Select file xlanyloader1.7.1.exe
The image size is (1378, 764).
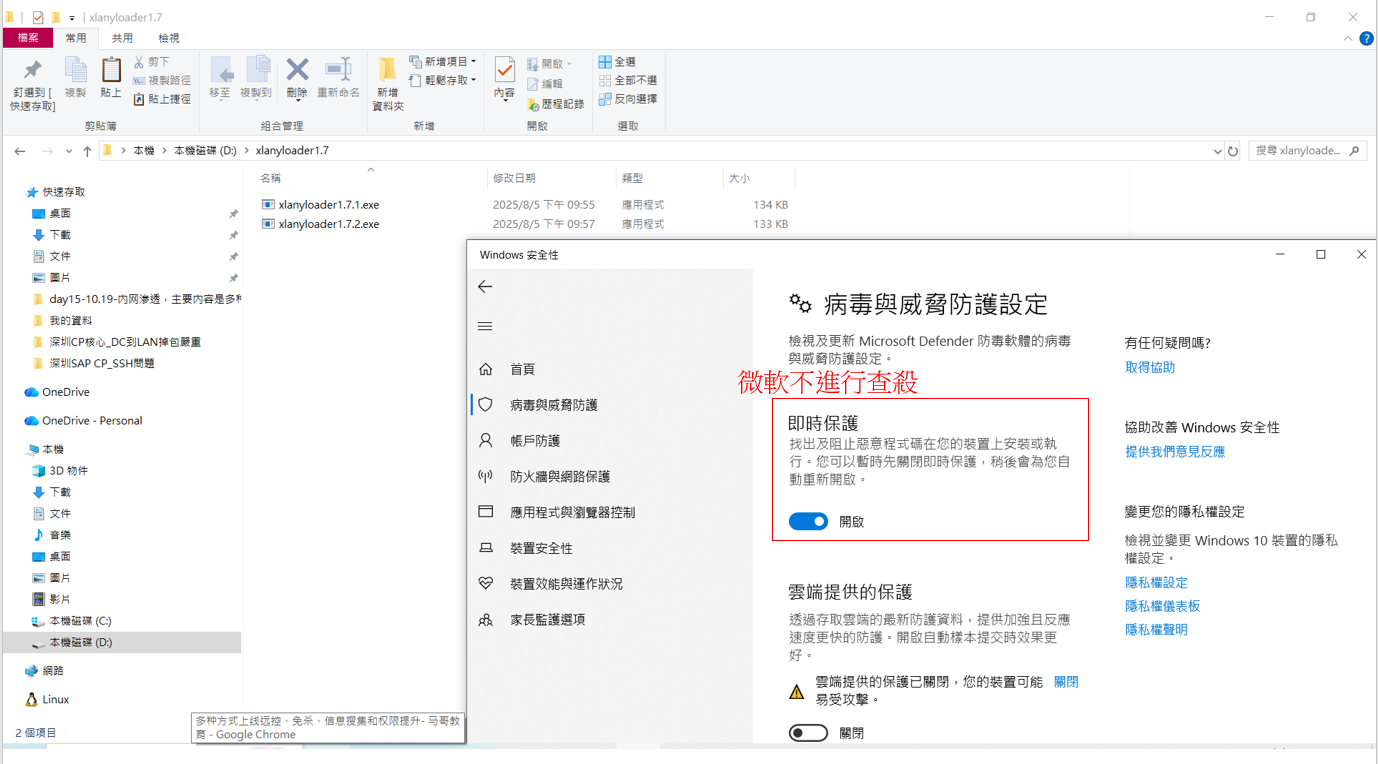point(329,205)
